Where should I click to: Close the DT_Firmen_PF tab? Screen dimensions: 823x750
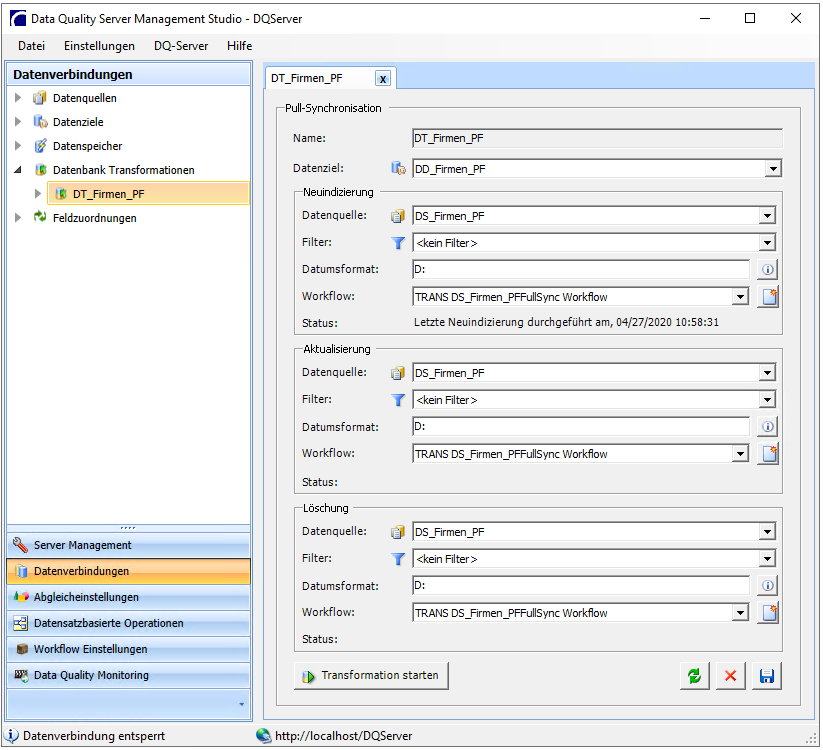[x=383, y=79]
